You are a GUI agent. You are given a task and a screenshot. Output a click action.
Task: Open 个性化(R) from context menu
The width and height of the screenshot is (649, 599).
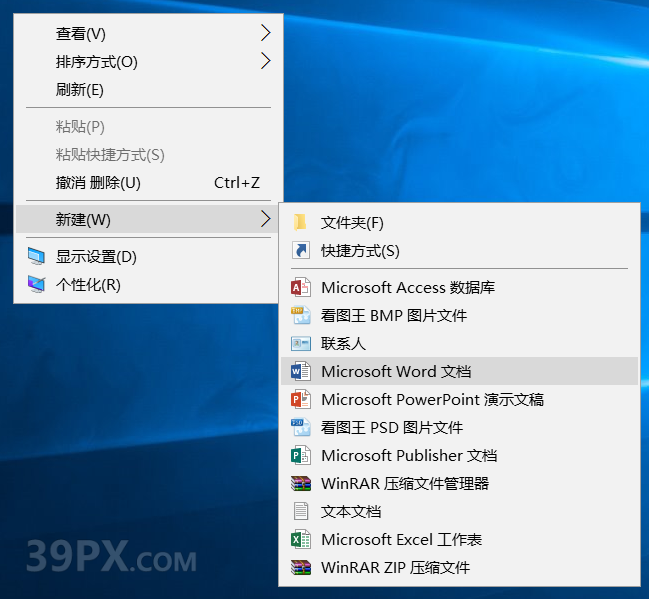[149, 284]
